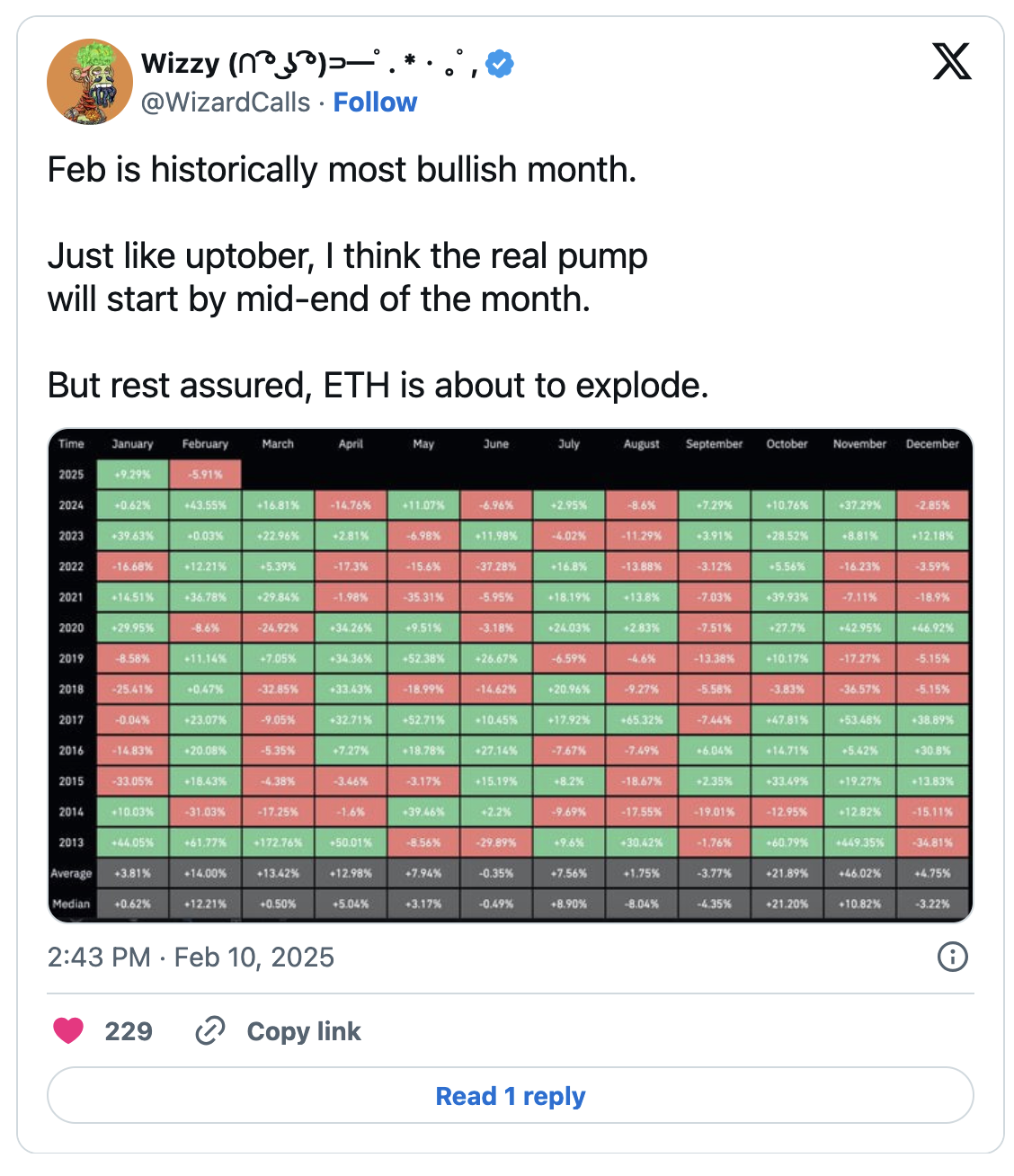The image size is (1014, 1176).
Task: Click the Read 1 reply button
Action: point(510,1096)
